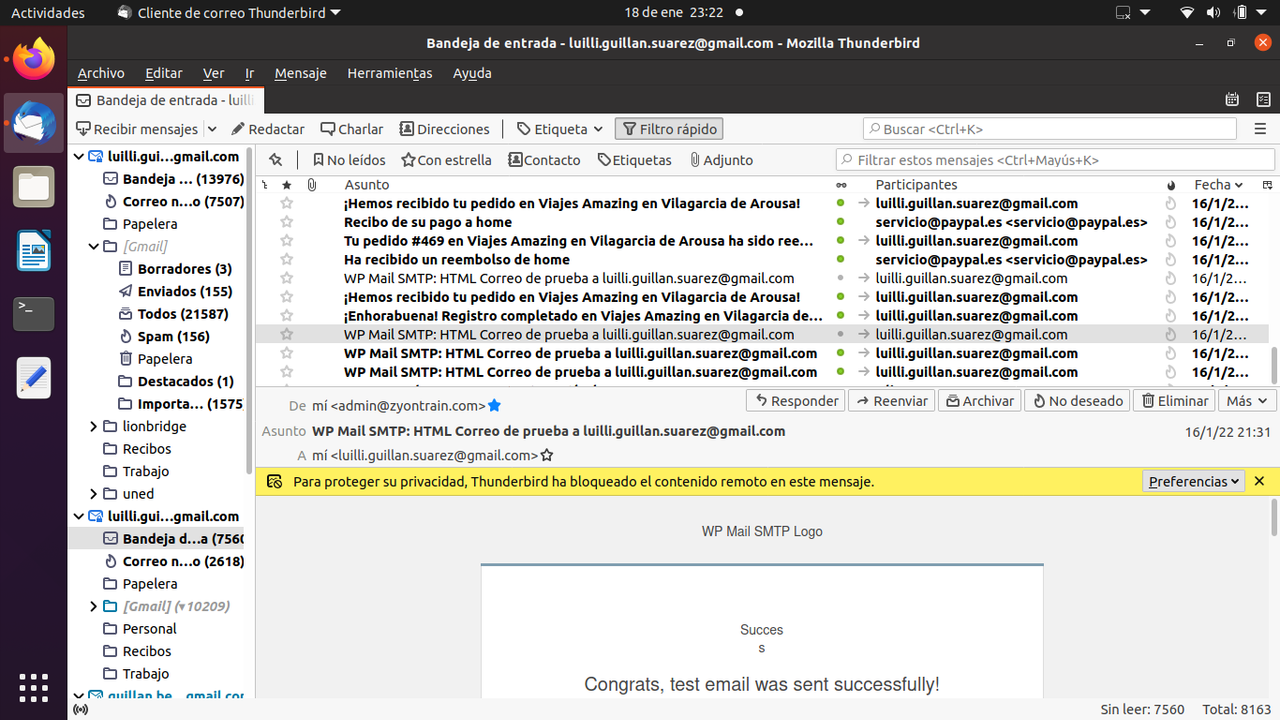Viewport: 1280px width, 720px height.
Task: Click the Reenviar button
Action: [890, 401]
